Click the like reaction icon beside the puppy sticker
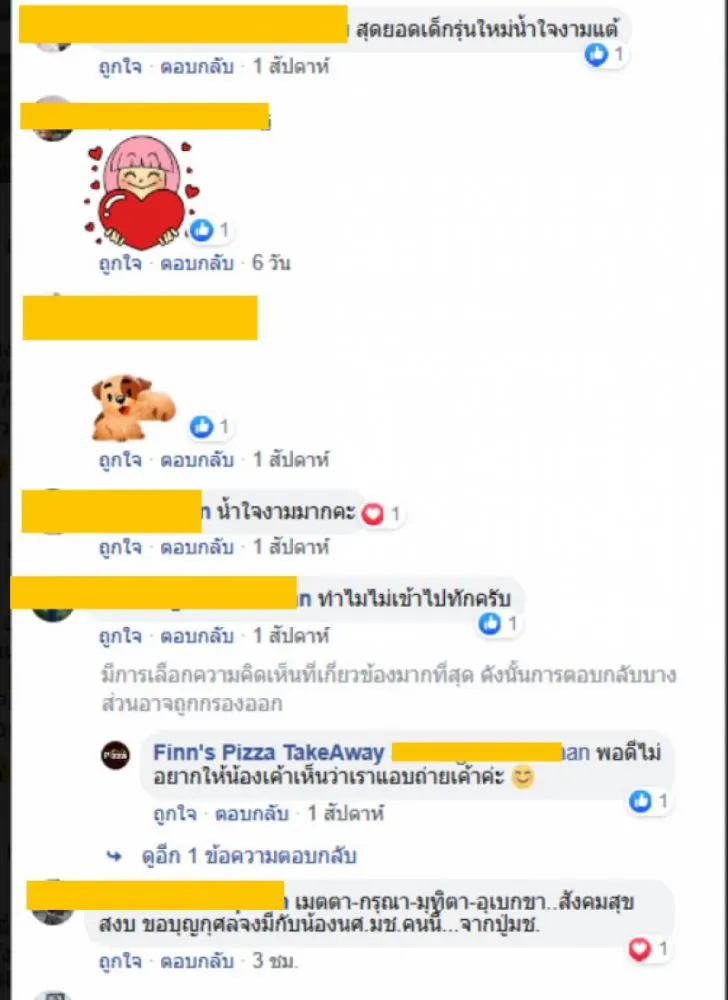The height and width of the screenshot is (1000, 728). coord(201,426)
